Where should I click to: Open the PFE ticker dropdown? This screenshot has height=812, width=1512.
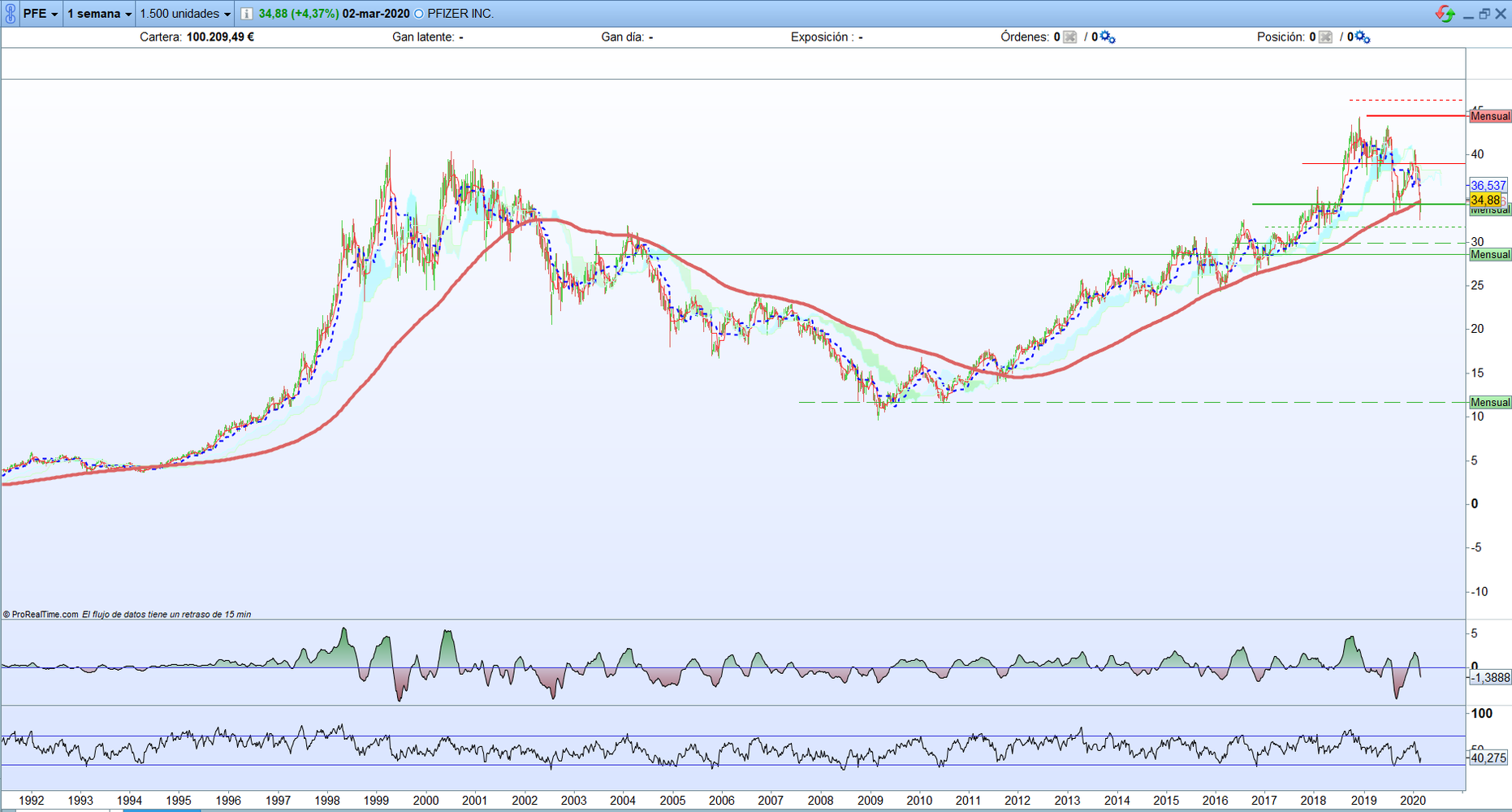tap(40, 14)
